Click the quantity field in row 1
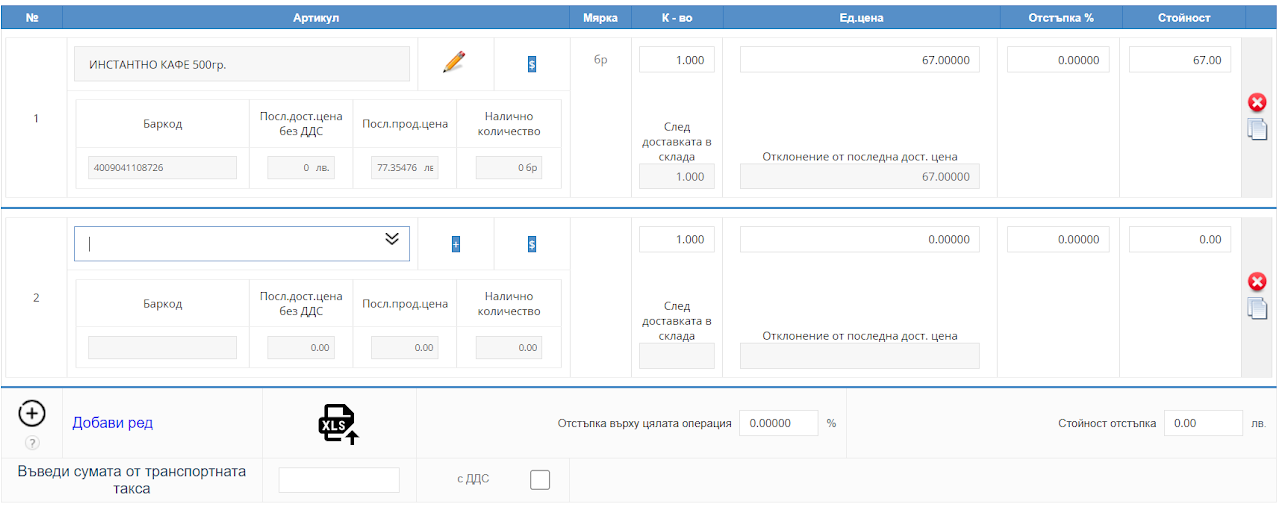The image size is (1280, 510). [x=677, y=60]
